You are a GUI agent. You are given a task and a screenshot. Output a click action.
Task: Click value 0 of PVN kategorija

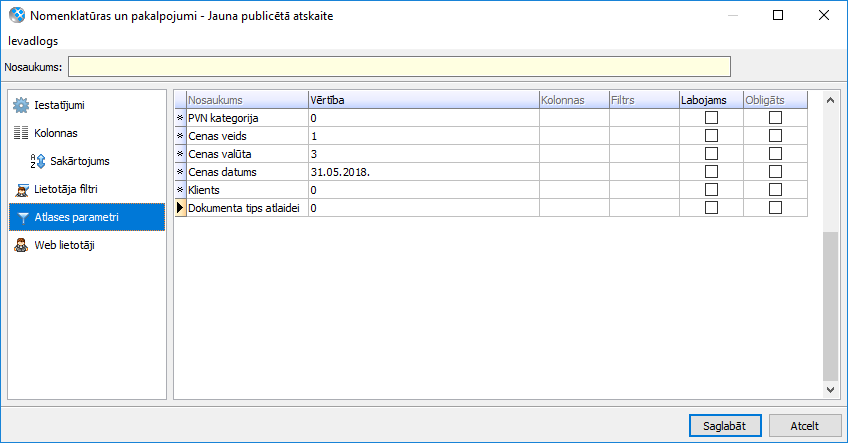pos(423,118)
